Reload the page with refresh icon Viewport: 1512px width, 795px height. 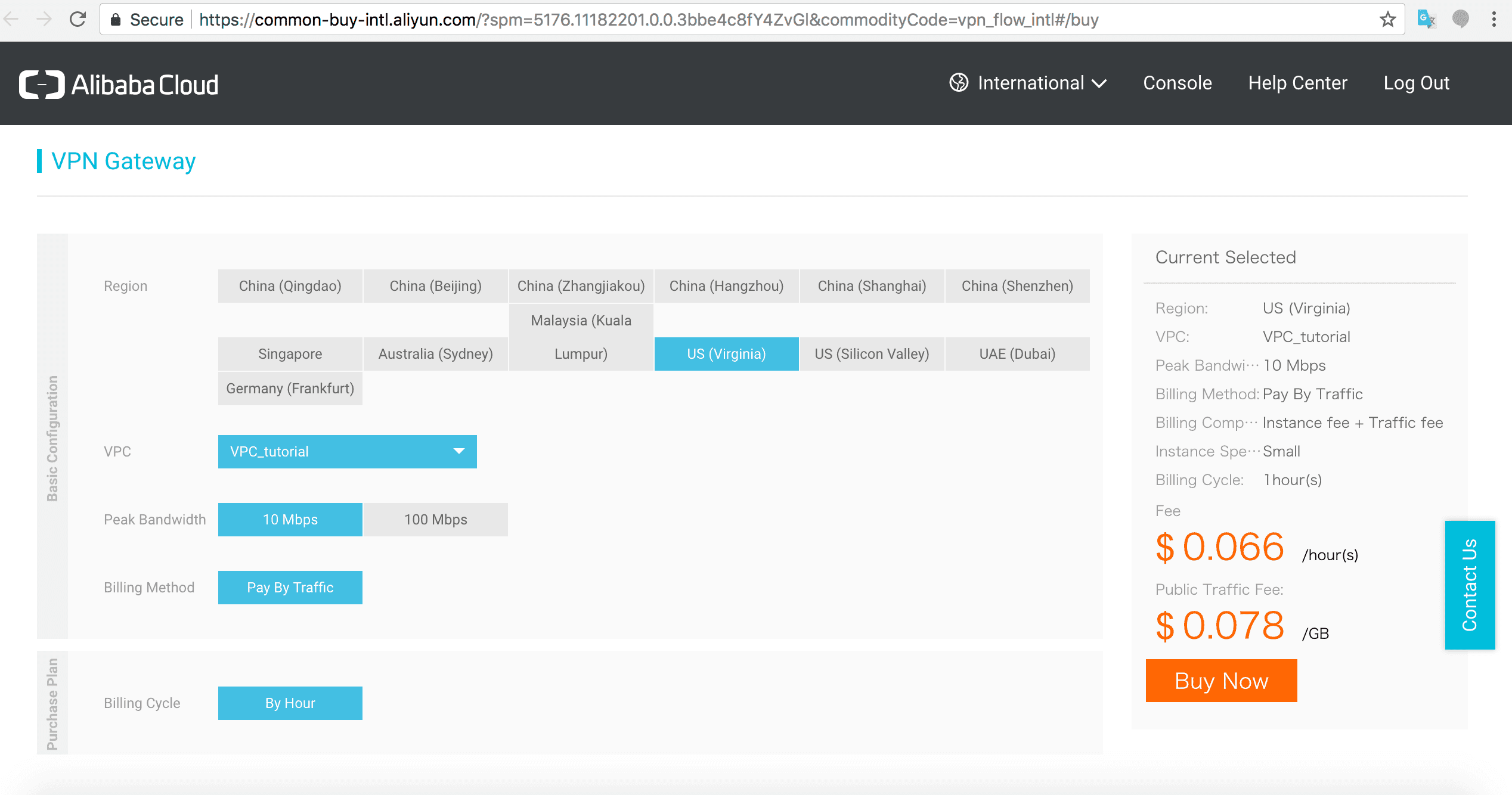[x=78, y=20]
